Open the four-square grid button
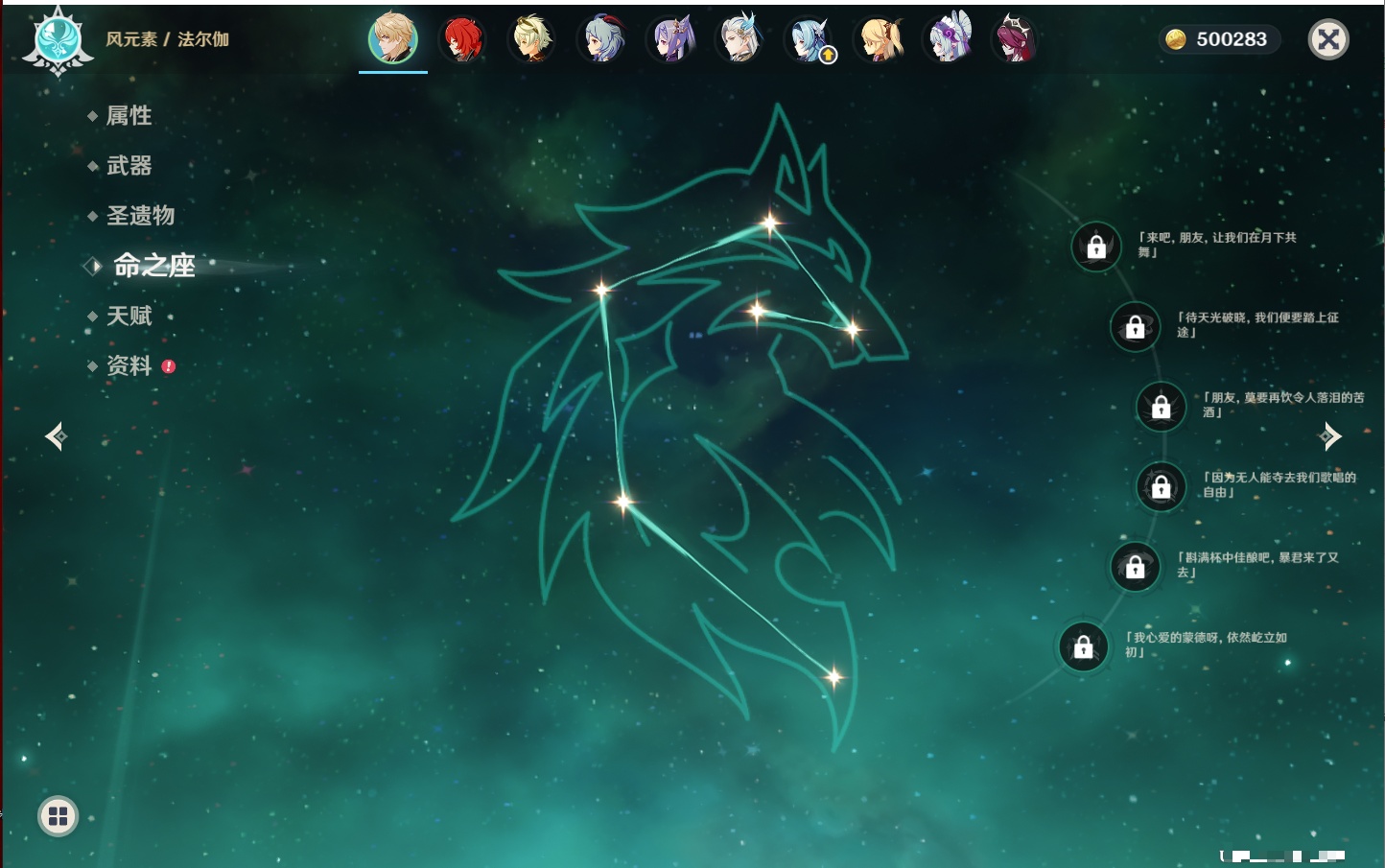Screen dimensions: 1385x868 coord(58,816)
